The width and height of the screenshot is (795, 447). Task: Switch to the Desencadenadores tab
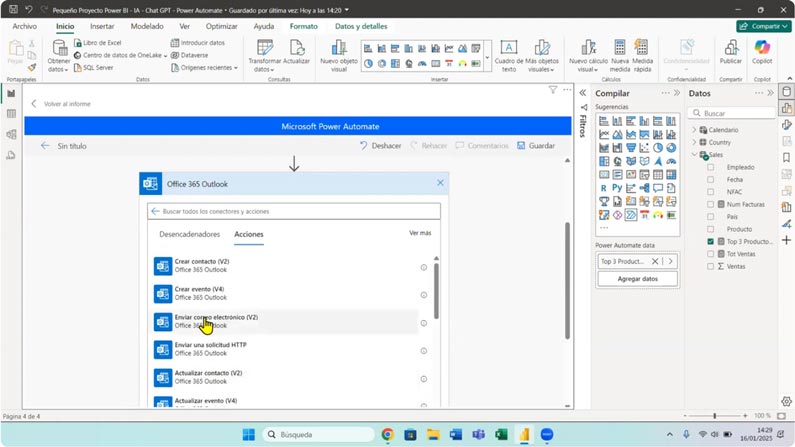(189, 234)
